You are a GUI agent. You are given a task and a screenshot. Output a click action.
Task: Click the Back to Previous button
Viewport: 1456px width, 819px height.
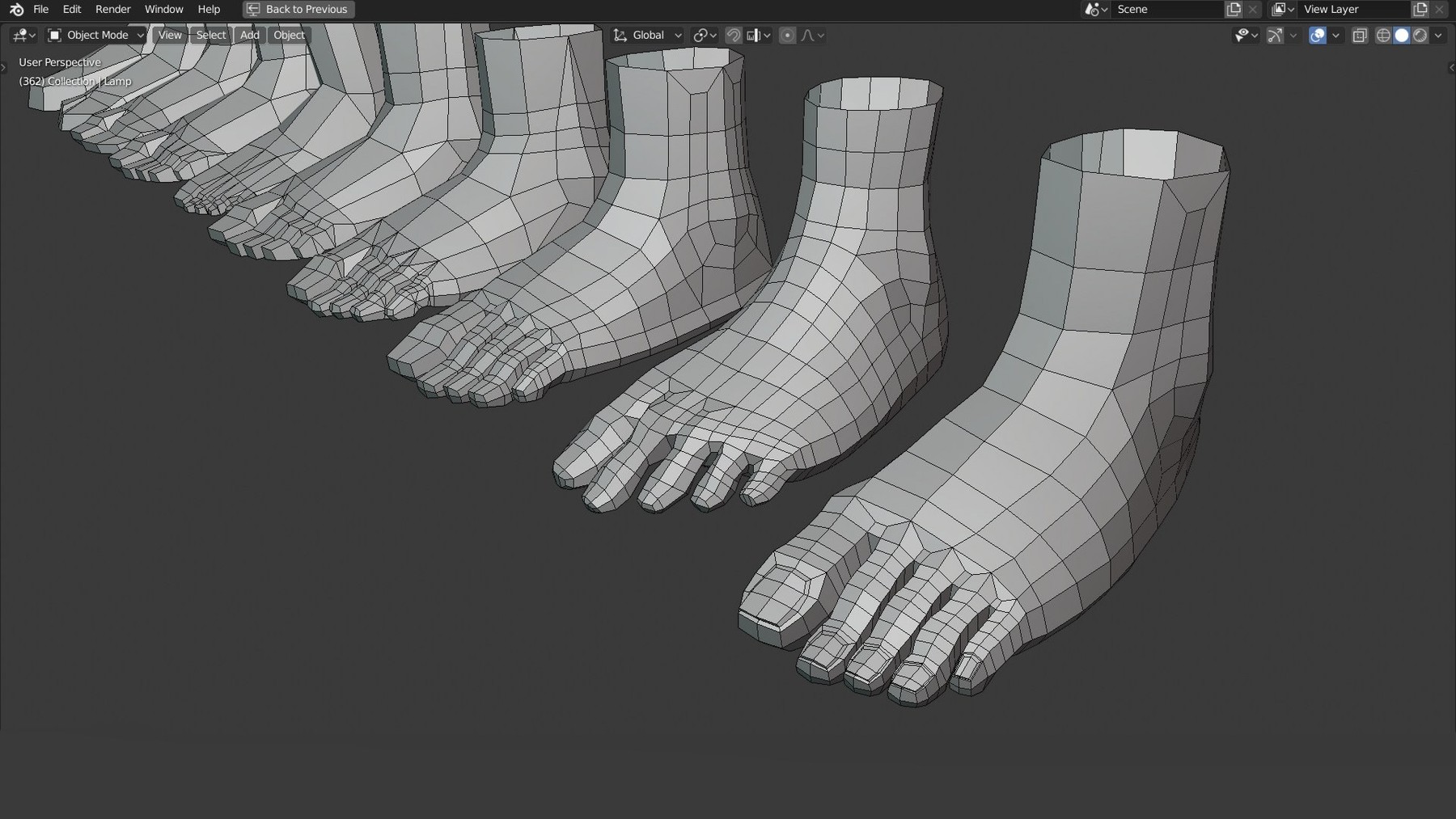pos(298,9)
